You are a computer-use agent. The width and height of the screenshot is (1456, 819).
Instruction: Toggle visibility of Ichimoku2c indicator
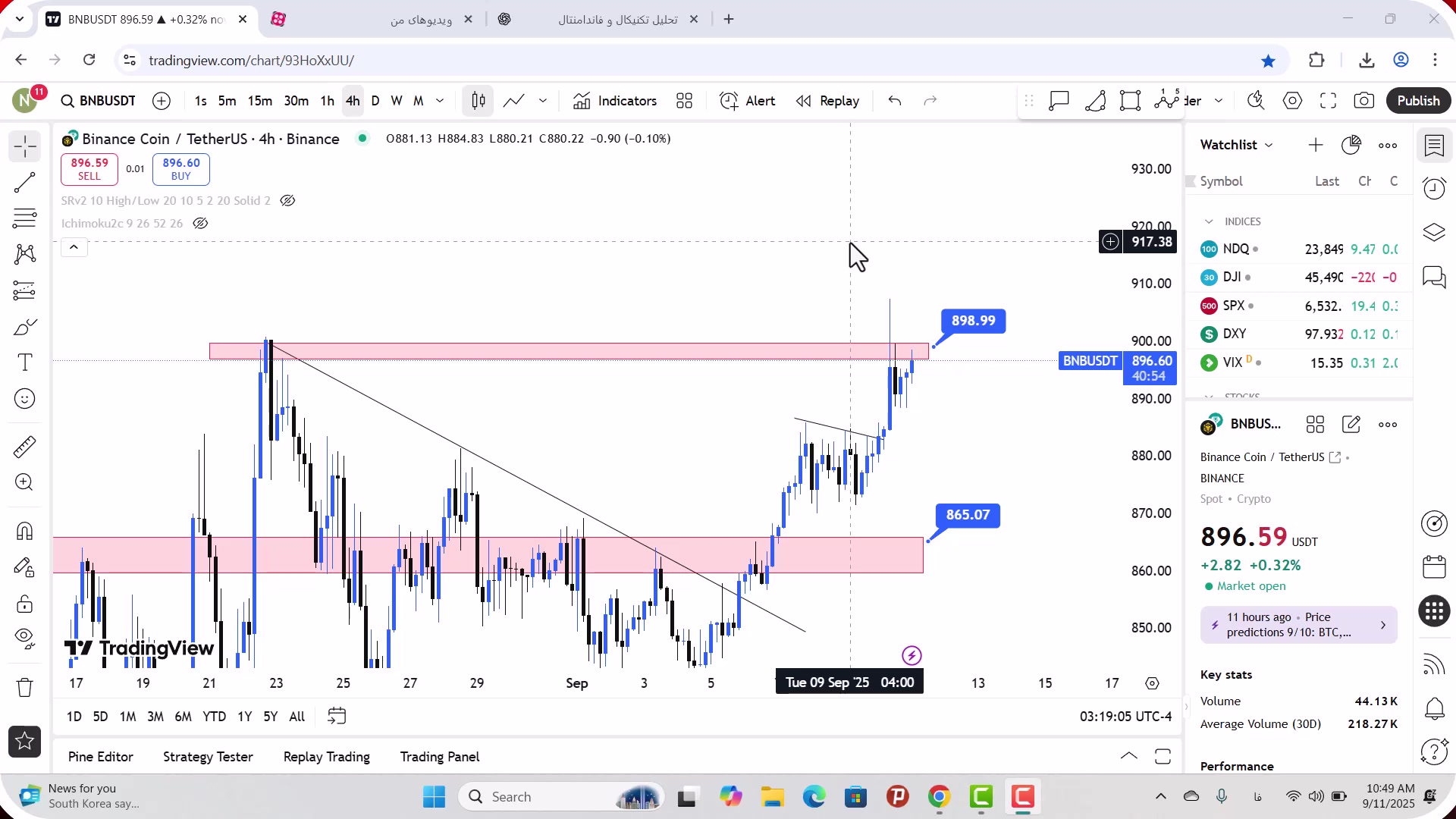(x=200, y=224)
